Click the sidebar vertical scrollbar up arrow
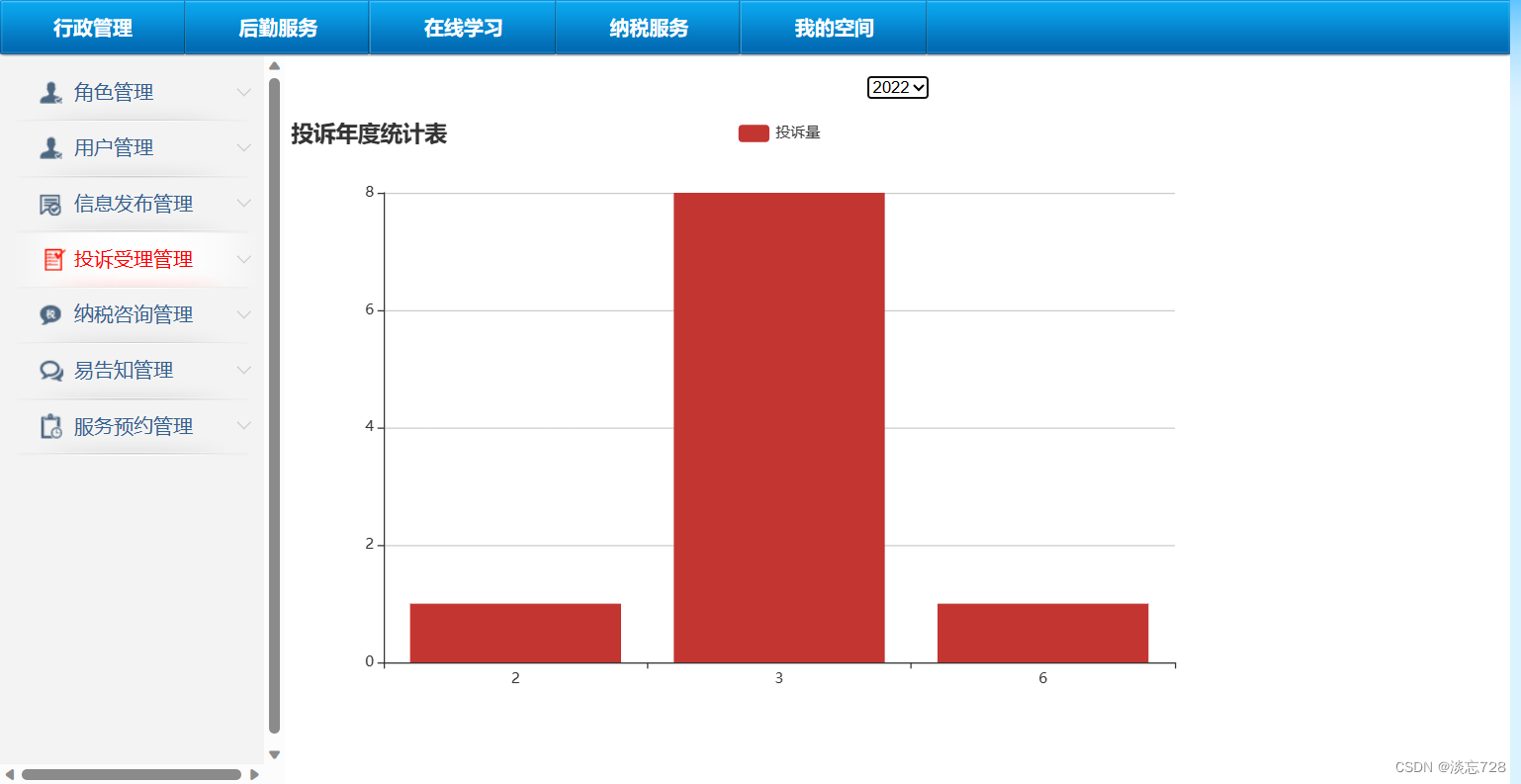Viewport: 1521px width, 784px height. point(275,66)
